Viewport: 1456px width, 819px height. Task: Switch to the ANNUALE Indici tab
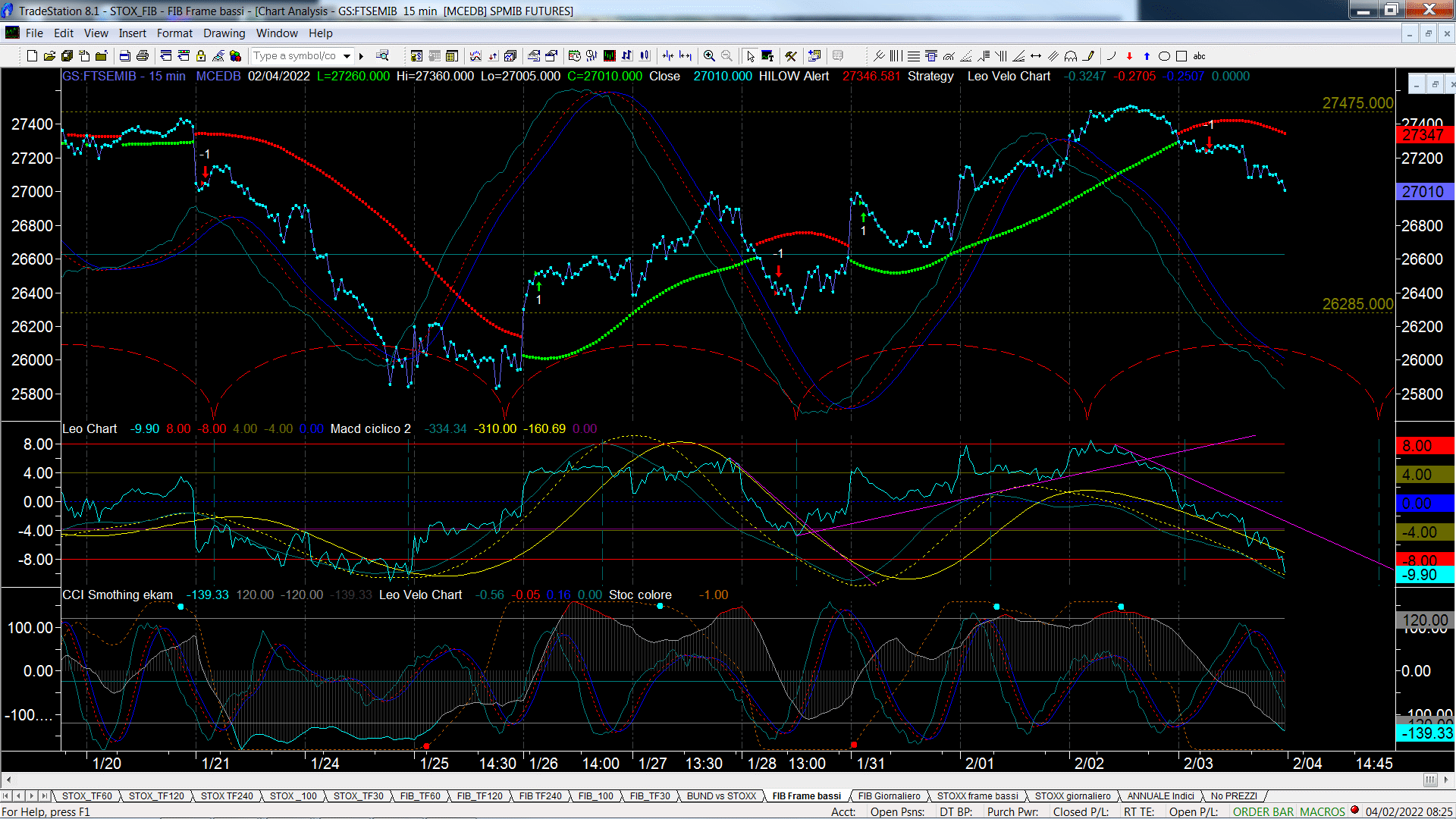(x=1160, y=796)
